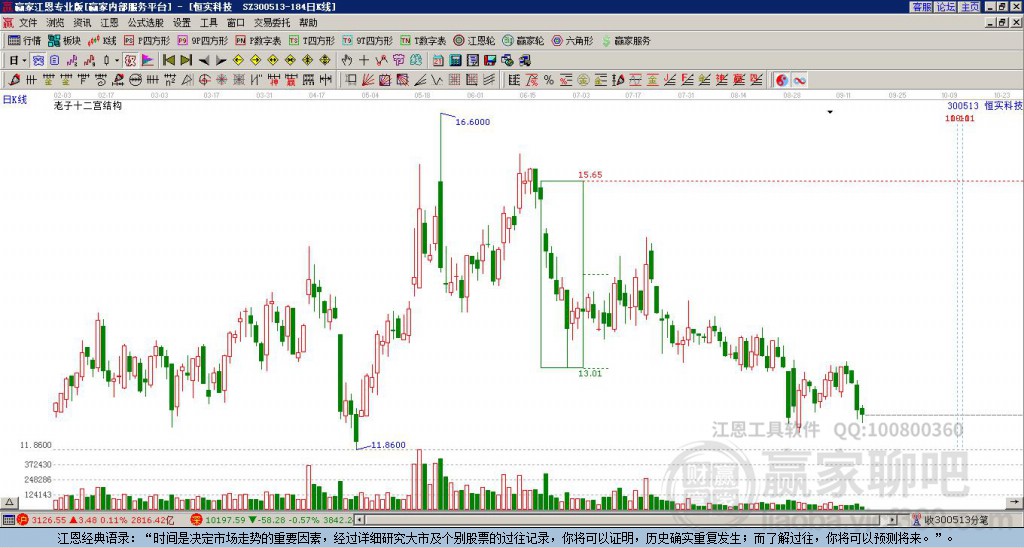This screenshot has width=1024, height=548.
Task: Select the circle target drawing tool
Action: 204,80
